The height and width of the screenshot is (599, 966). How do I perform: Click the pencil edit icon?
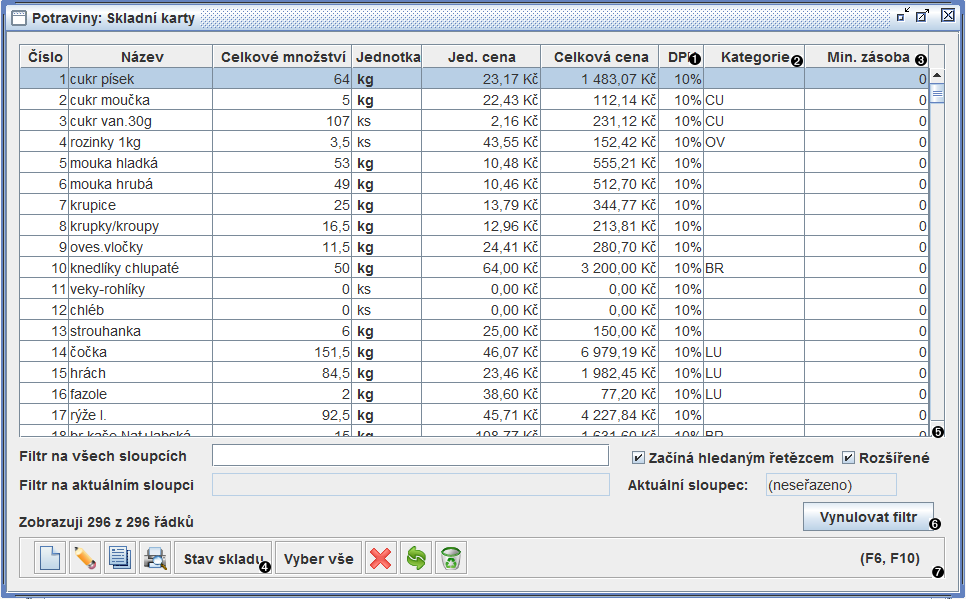point(85,558)
